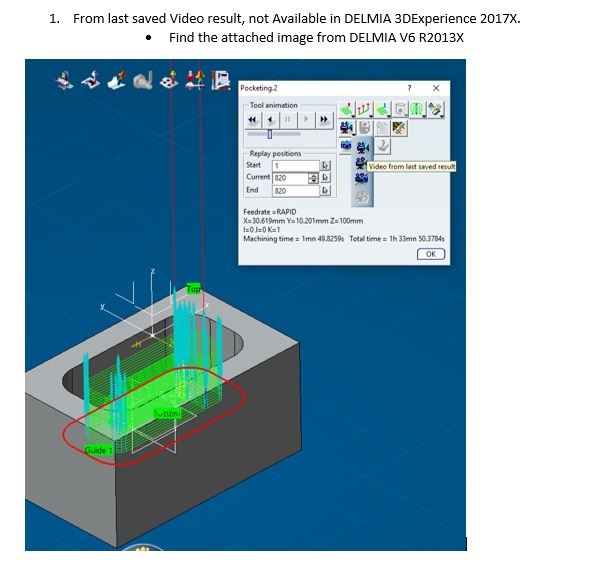The height and width of the screenshot is (585, 615).
Task: Click the X=30.619mm Y=10.201mm Z=100mm line
Action: (x=303, y=221)
